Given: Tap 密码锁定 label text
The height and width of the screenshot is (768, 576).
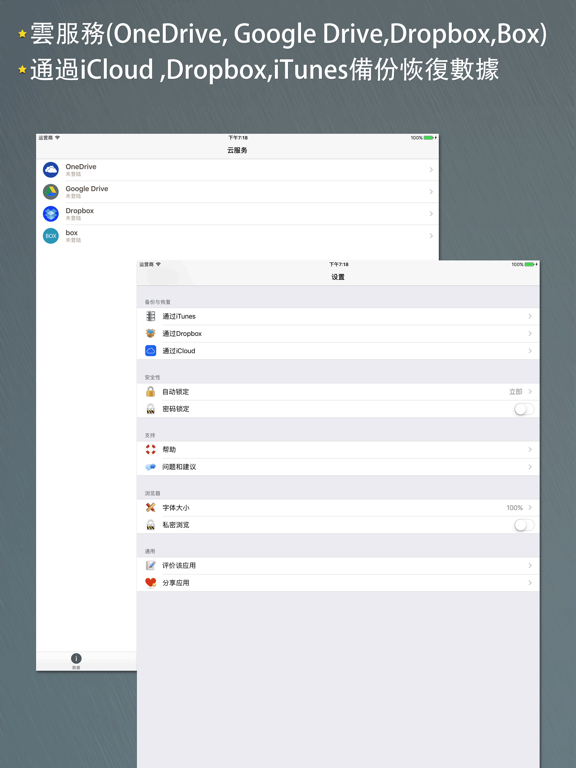Looking at the screenshot, I should tap(176, 409).
